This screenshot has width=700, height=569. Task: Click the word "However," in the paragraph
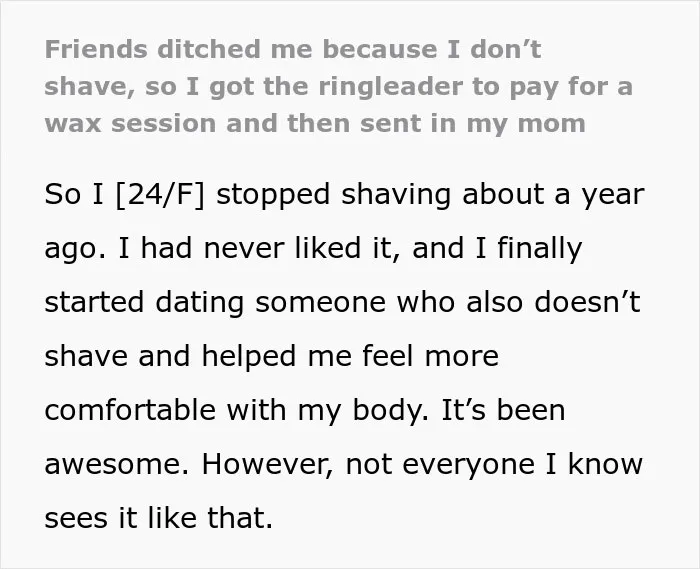pos(267,465)
